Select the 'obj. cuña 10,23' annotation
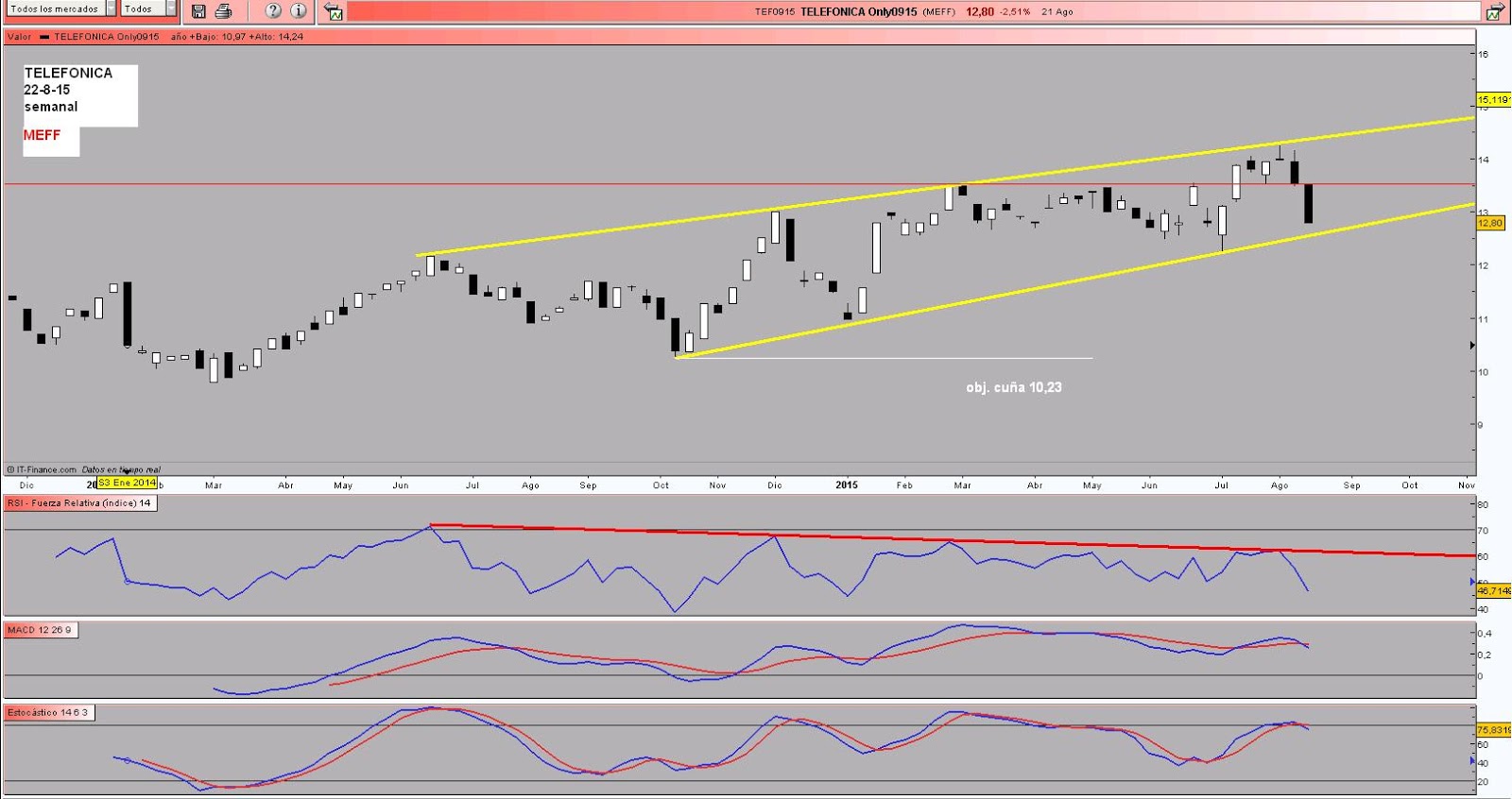Viewport: 1512px width, 799px height. (x=1013, y=387)
